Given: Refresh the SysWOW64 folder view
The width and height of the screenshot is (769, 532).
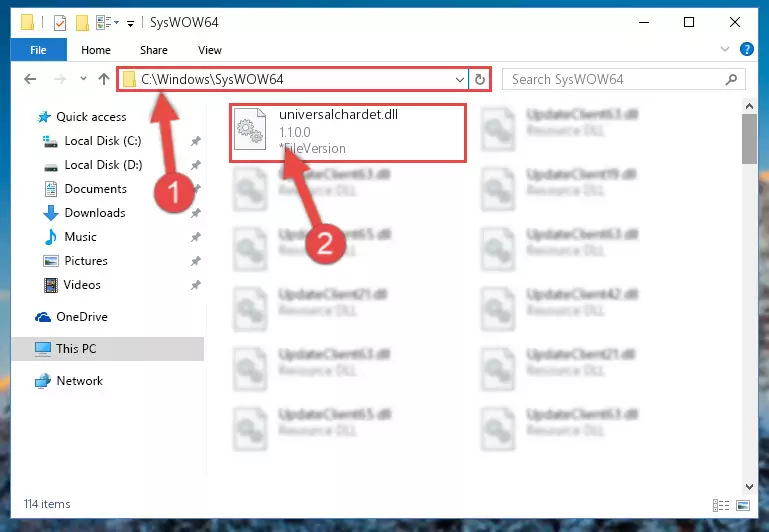Looking at the screenshot, I should [480, 79].
